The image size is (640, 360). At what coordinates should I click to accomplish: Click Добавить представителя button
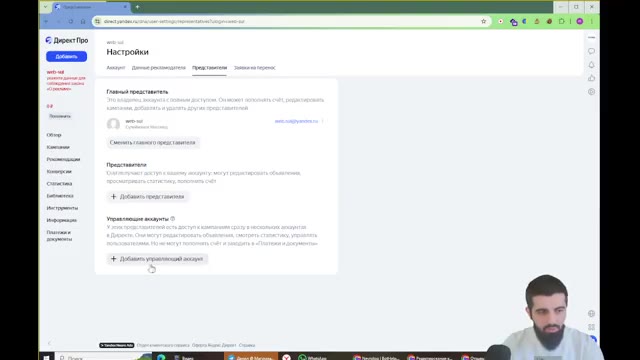point(147,197)
